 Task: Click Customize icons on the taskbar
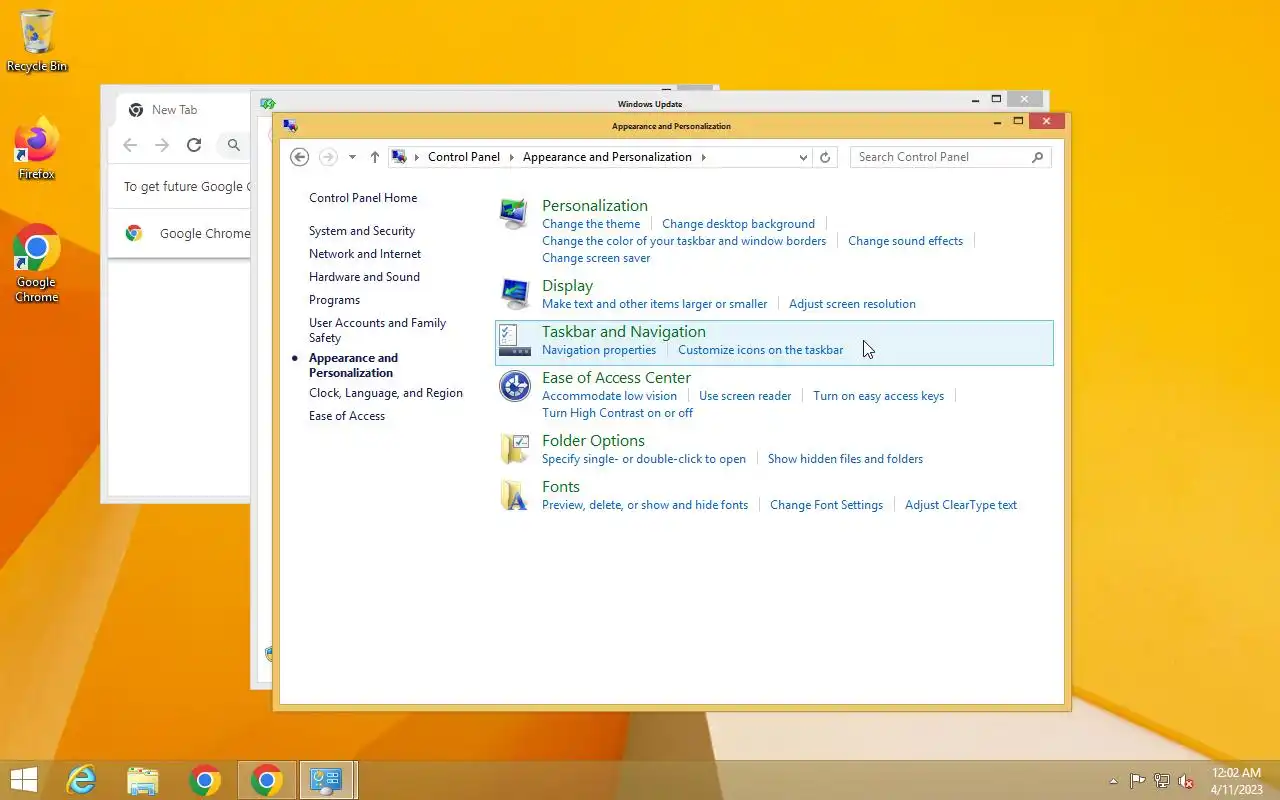tap(760, 350)
